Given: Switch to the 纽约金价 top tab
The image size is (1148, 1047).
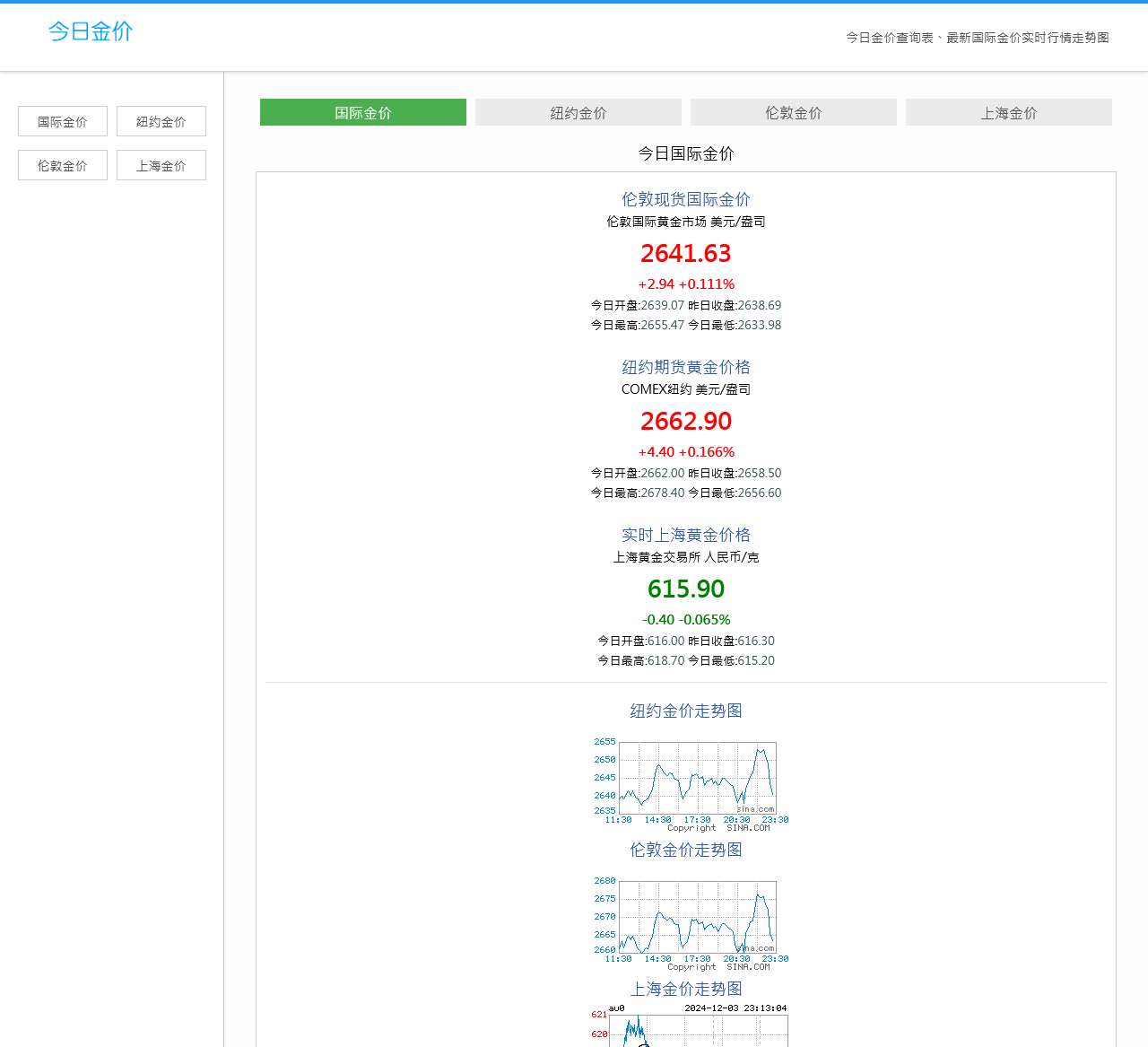Looking at the screenshot, I should (x=578, y=113).
